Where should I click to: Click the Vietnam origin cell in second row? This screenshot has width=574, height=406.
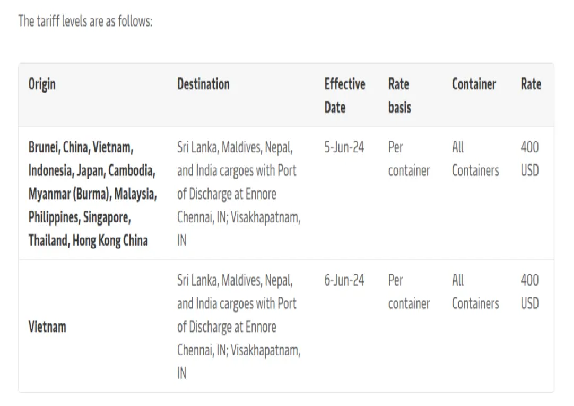pos(47,327)
